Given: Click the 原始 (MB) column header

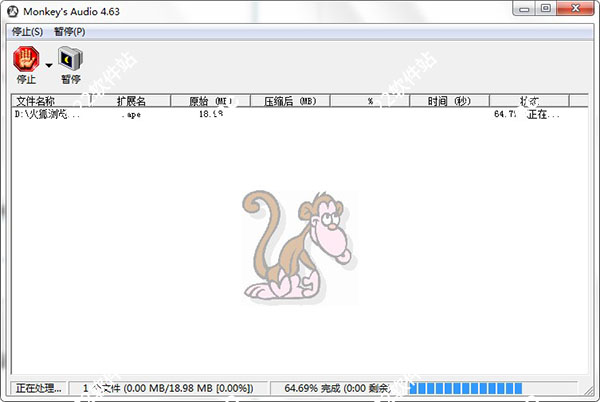Looking at the screenshot, I should 209,101.
